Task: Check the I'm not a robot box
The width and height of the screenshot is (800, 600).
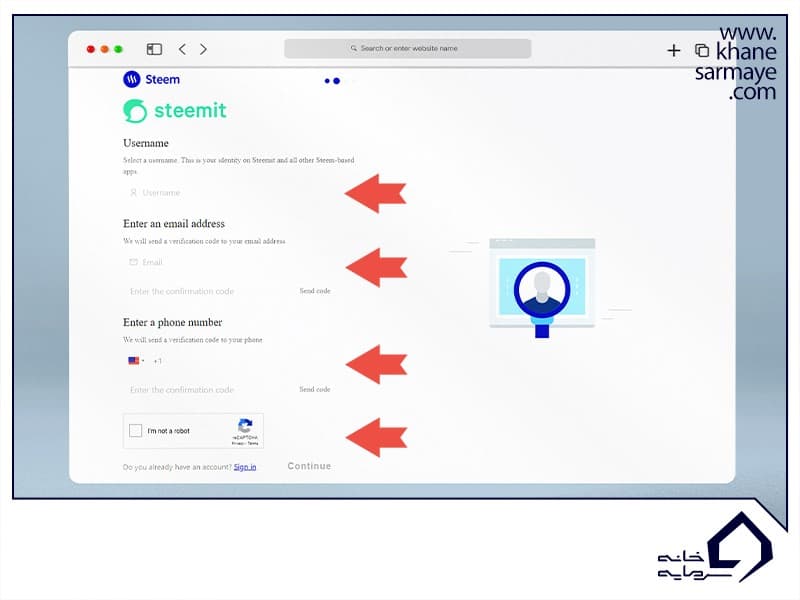Action: tap(136, 431)
